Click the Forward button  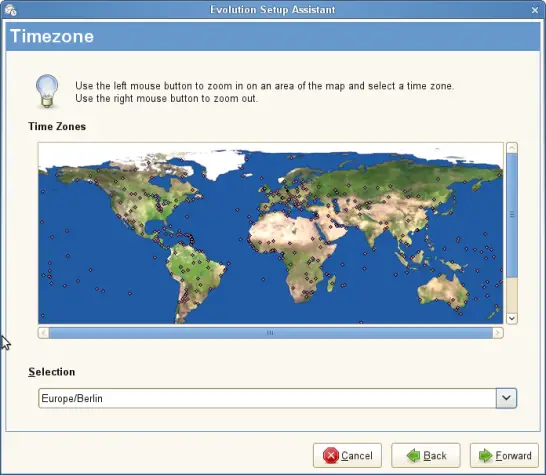point(504,455)
